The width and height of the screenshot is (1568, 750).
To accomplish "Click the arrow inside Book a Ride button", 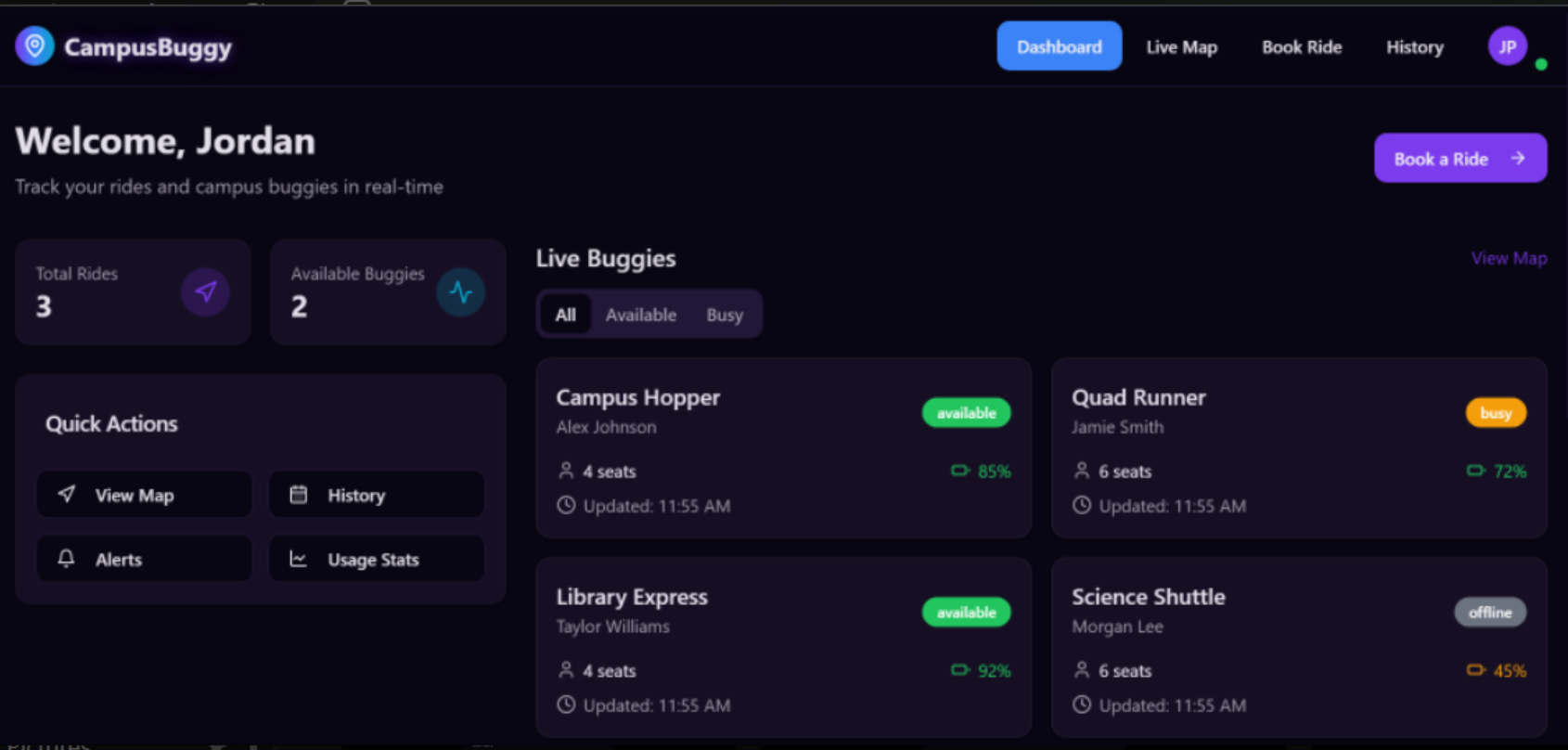I will coord(1518,158).
